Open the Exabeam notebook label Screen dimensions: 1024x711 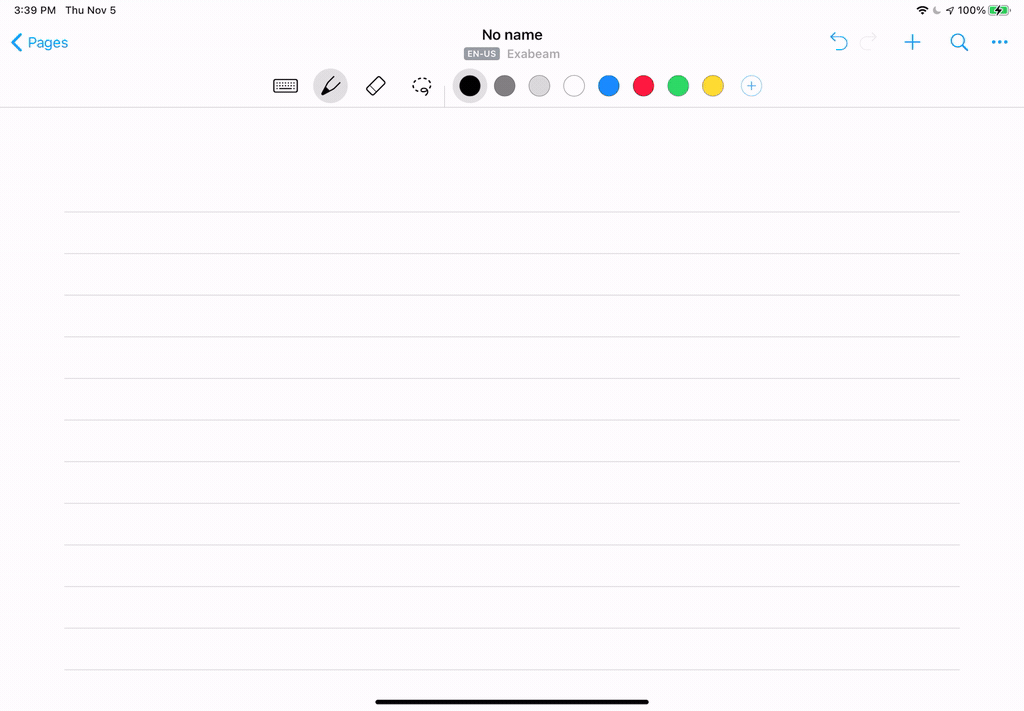coord(533,54)
